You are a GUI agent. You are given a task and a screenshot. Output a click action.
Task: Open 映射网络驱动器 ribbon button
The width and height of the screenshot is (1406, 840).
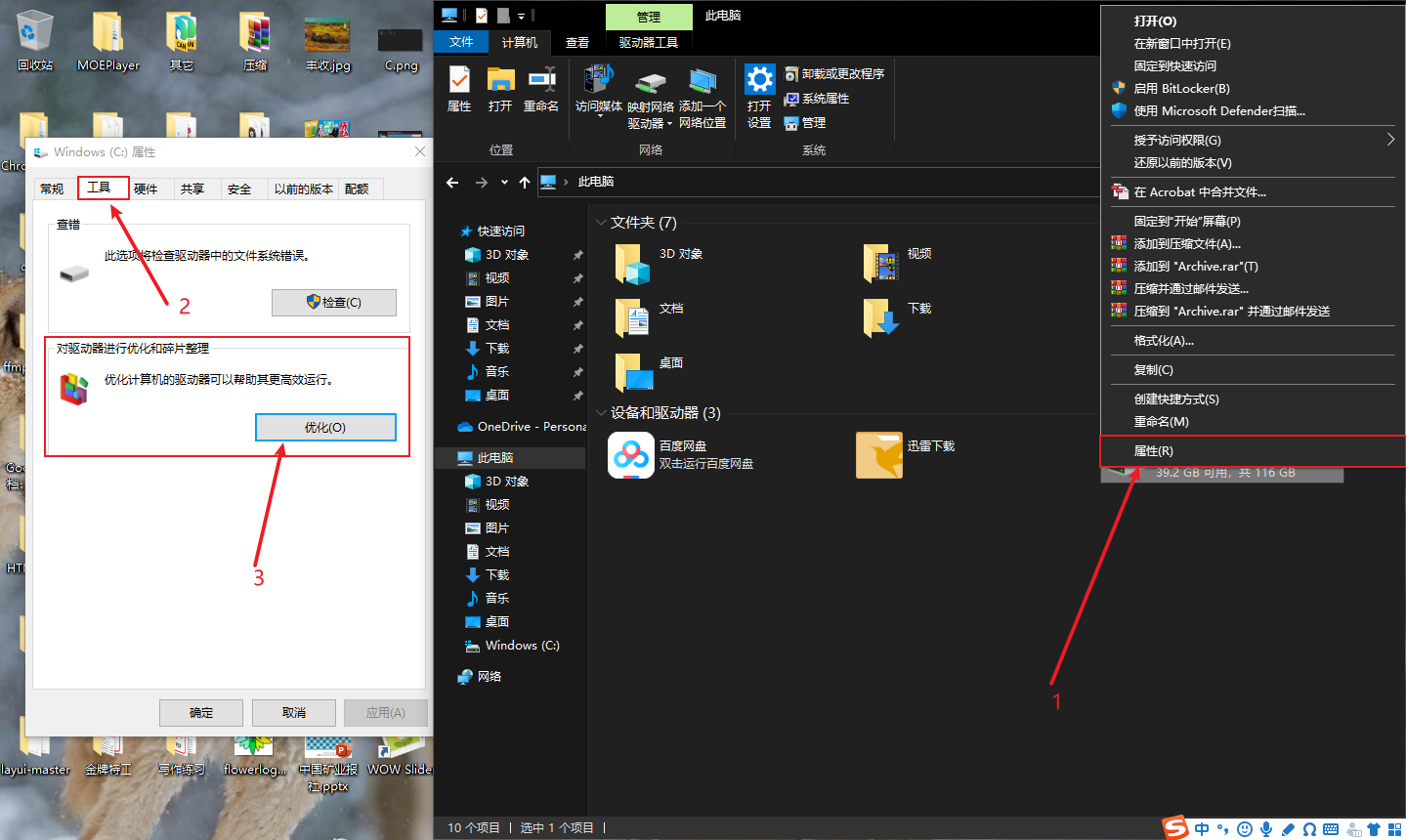(x=651, y=98)
